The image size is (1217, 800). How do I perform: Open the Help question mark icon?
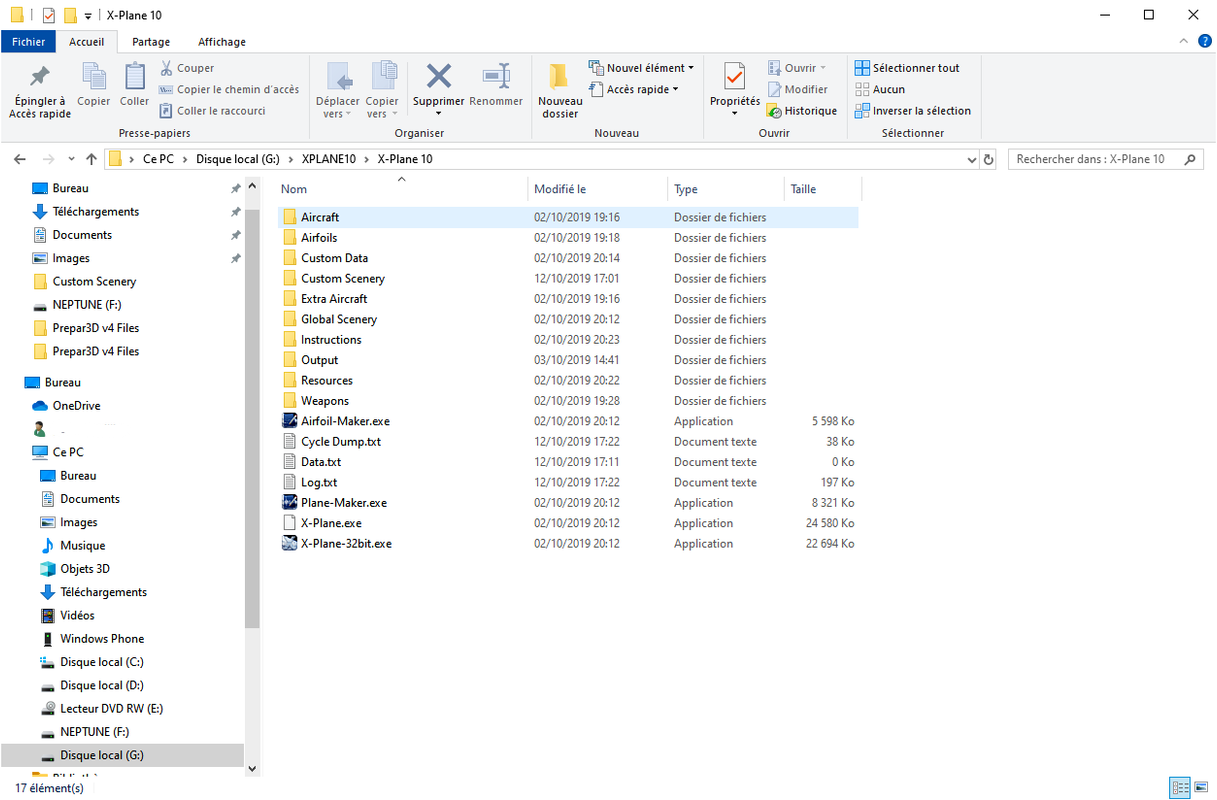(1204, 41)
